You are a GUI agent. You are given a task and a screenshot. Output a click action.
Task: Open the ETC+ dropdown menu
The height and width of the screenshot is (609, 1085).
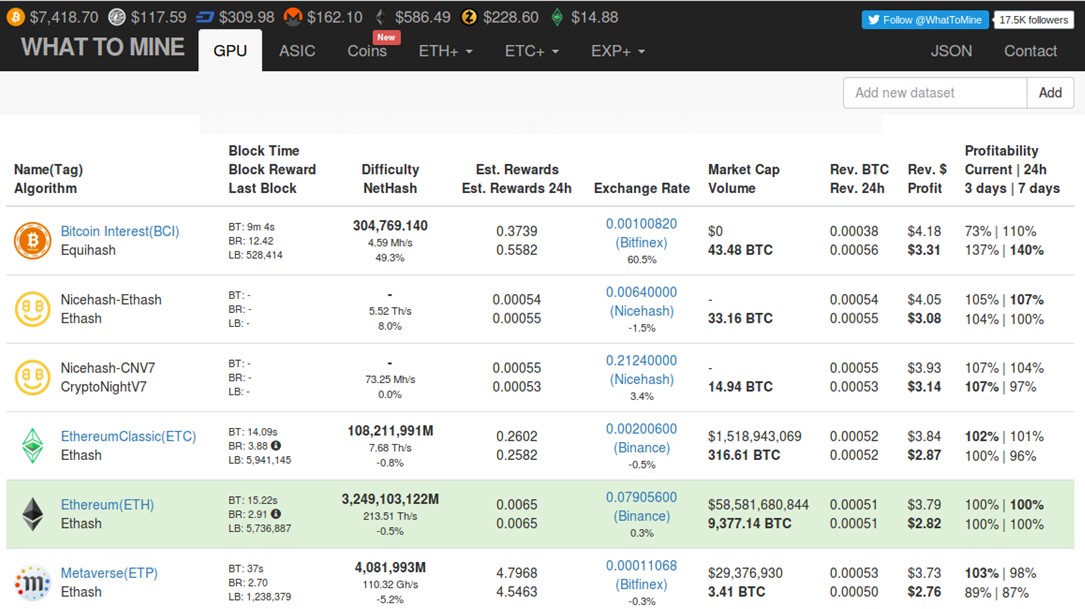click(531, 51)
